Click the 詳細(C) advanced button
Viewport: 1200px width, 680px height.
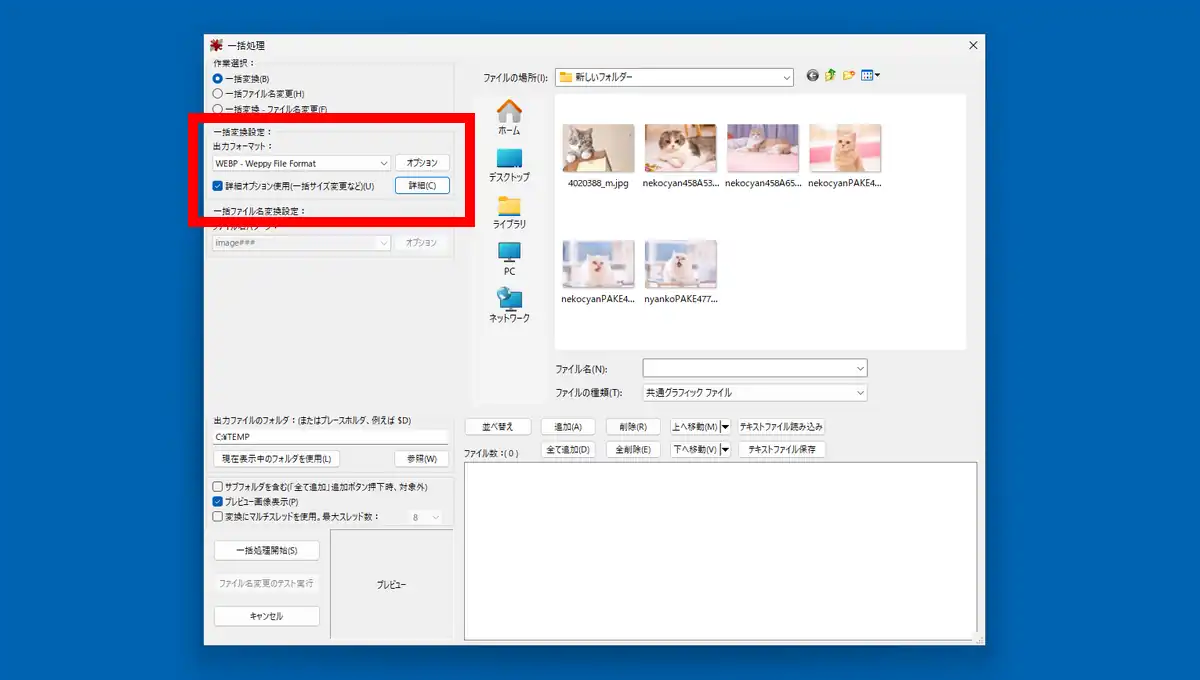(x=422, y=186)
